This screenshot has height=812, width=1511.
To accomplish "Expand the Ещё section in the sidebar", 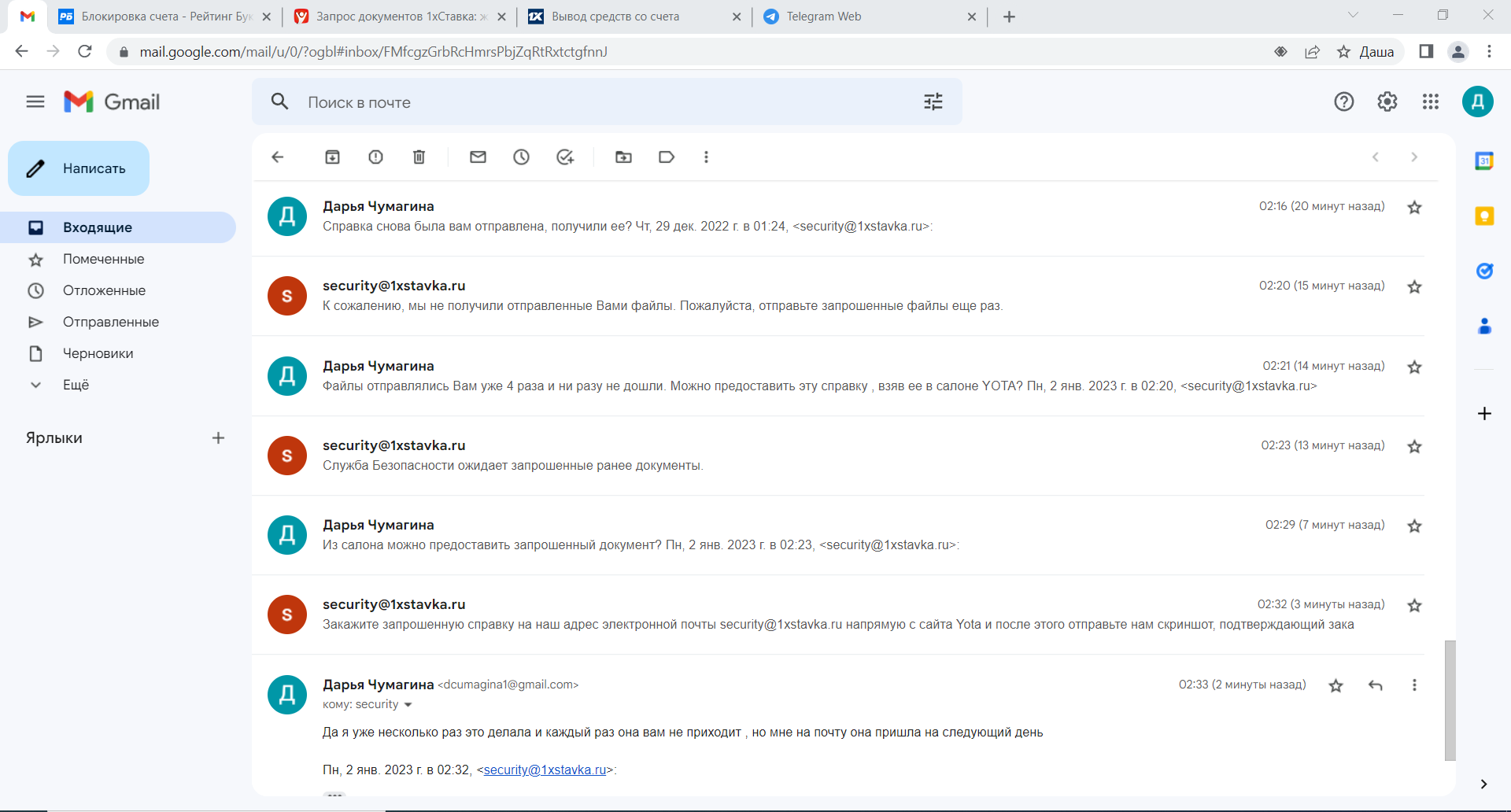I will click(x=76, y=385).
